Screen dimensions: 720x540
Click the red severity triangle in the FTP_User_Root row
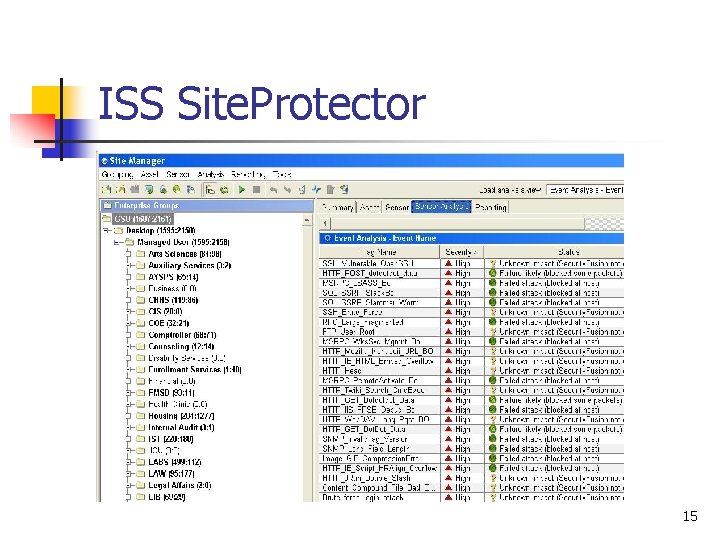(449, 332)
